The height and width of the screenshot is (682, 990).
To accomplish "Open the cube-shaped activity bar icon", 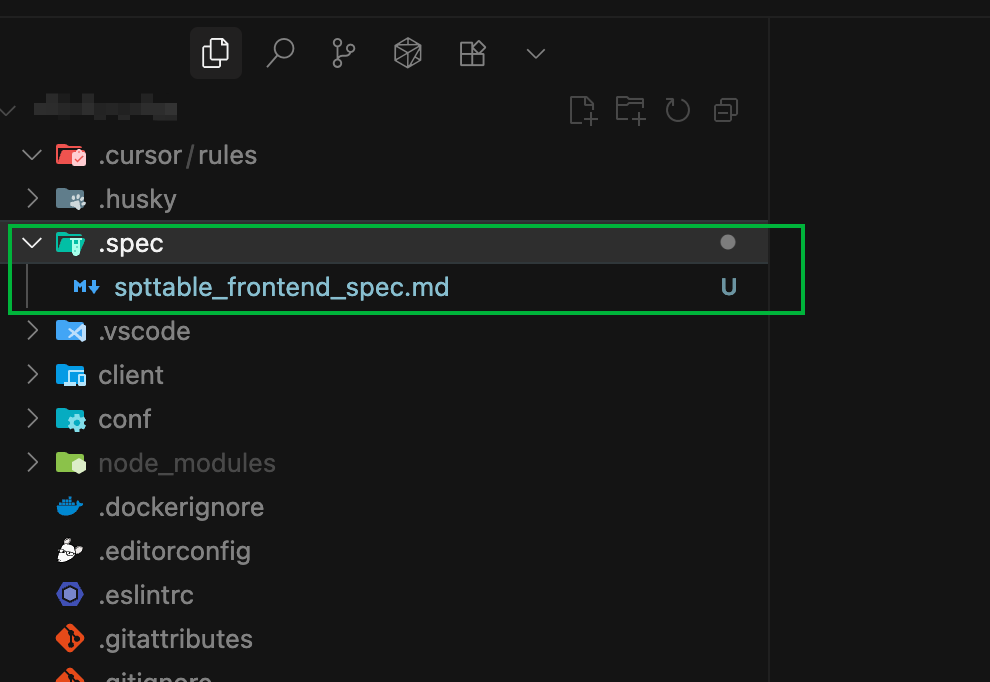I will pos(408,53).
